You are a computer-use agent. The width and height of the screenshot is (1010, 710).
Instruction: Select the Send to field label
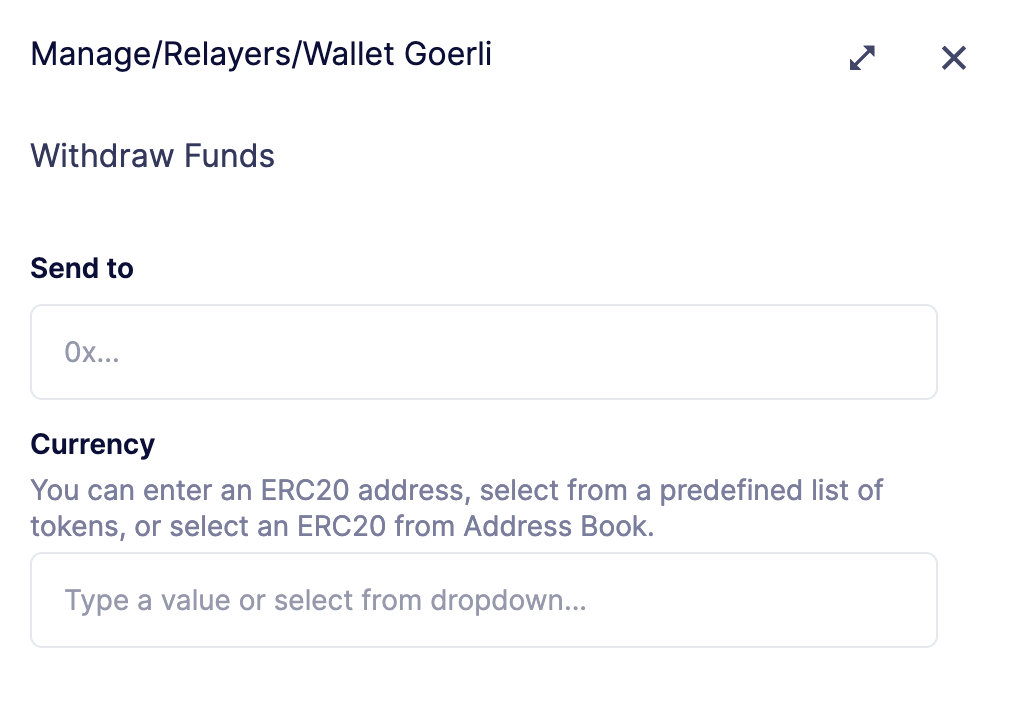[x=82, y=268]
